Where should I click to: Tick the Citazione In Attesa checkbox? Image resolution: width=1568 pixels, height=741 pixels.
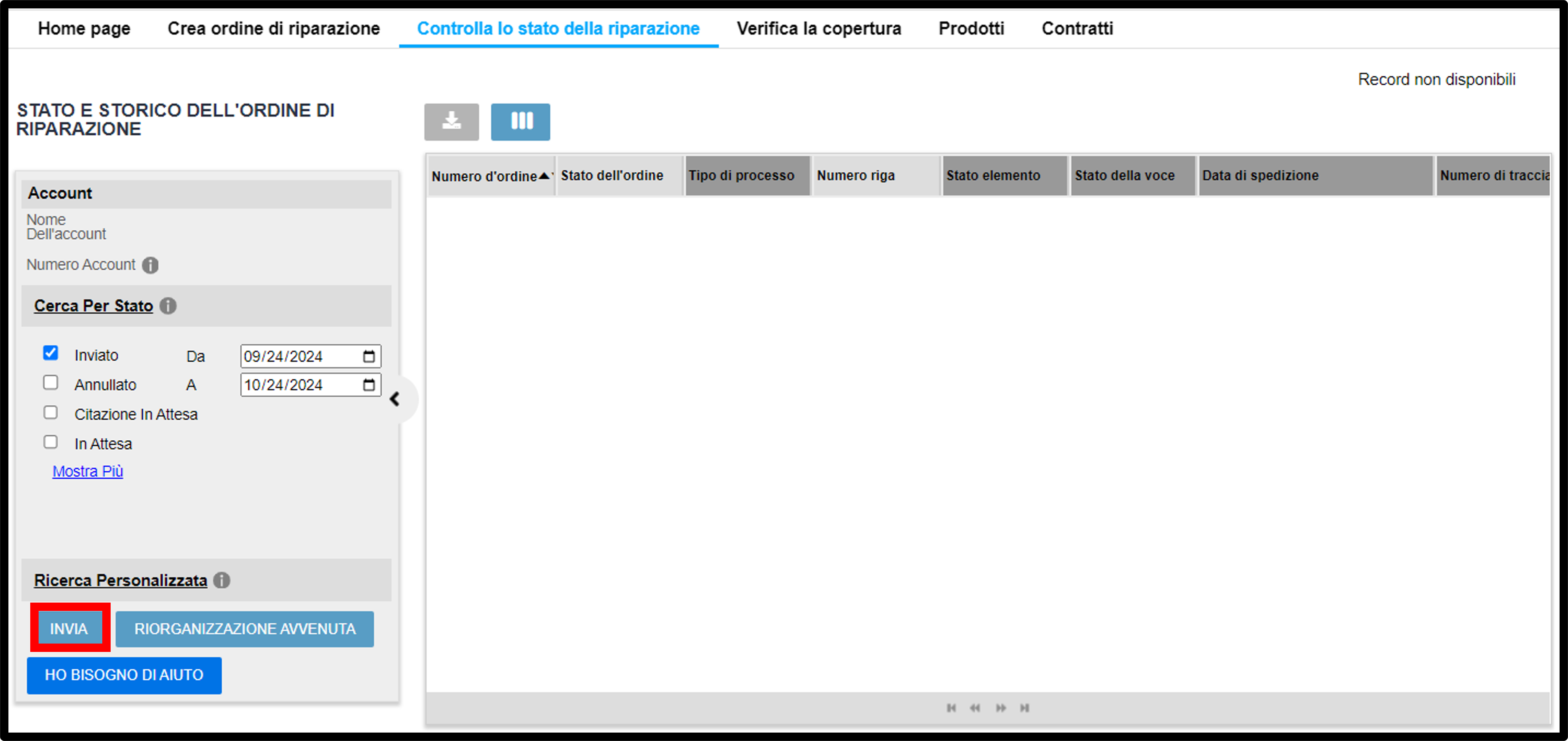(51, 412)
